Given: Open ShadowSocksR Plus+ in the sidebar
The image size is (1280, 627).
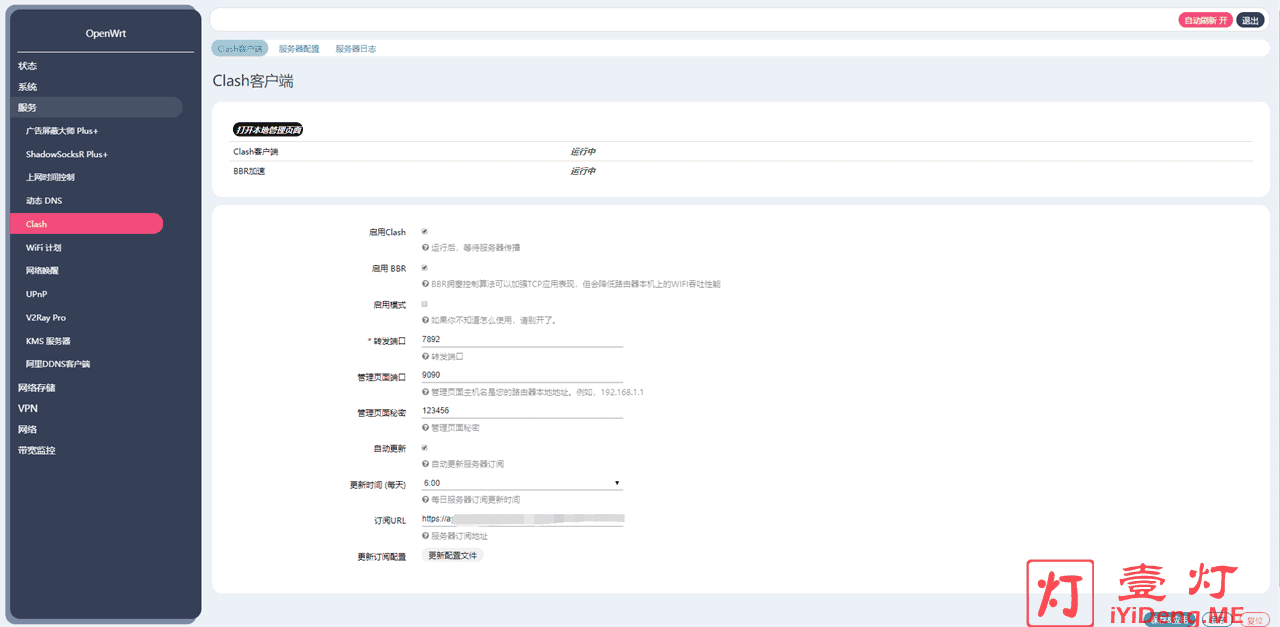Looking at the screenshot, I should point(67,154).
